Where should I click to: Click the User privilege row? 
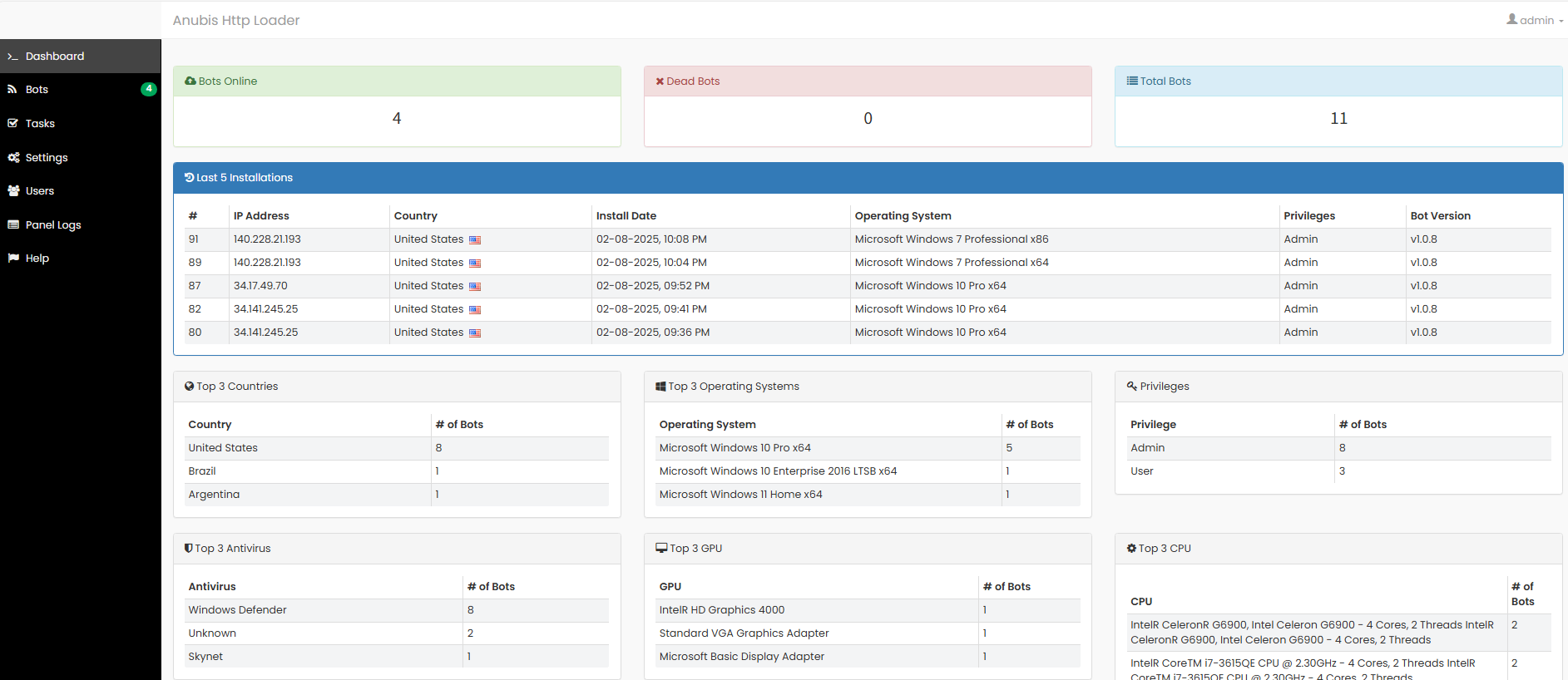click(1339, 471)
